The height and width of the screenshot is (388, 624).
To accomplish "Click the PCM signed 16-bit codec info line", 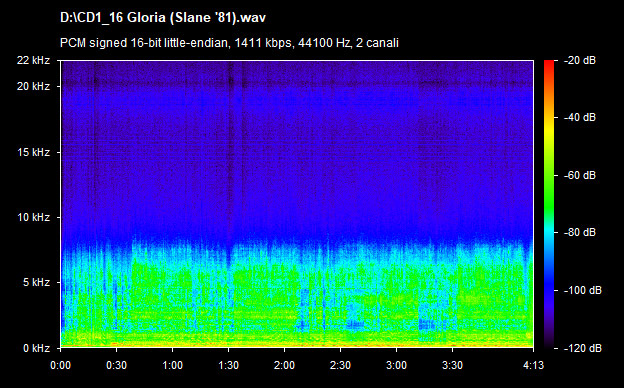I will click(229, 43).
